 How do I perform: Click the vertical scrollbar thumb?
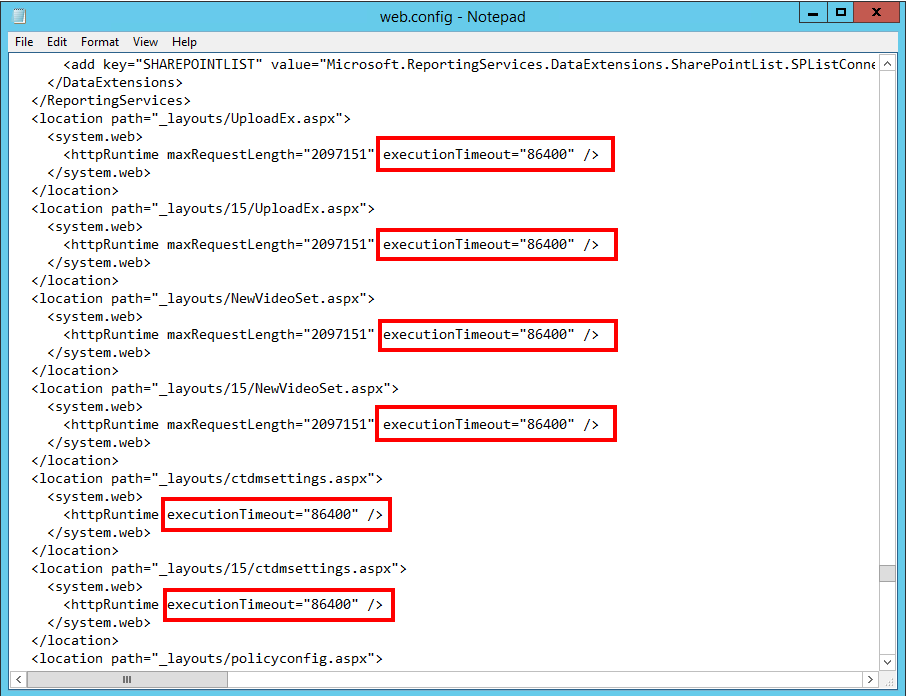point(888,573)
